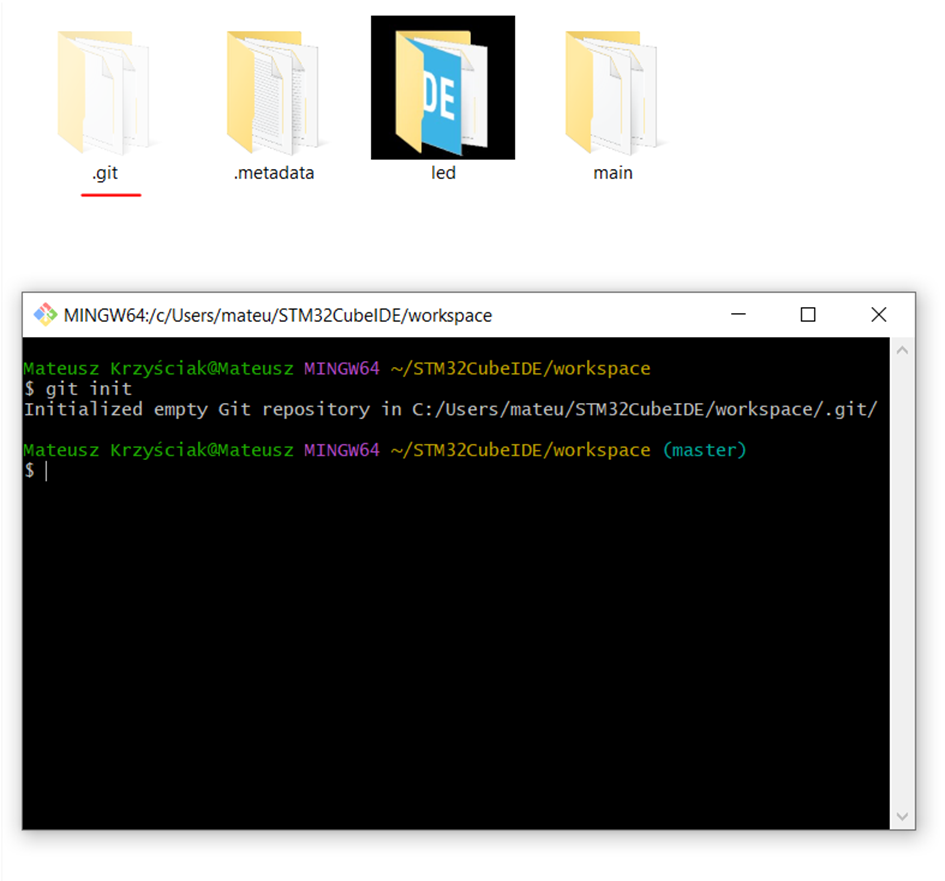Click the .metadata folder name label
The width and height of the screenshot is (945, 881).
274,173
